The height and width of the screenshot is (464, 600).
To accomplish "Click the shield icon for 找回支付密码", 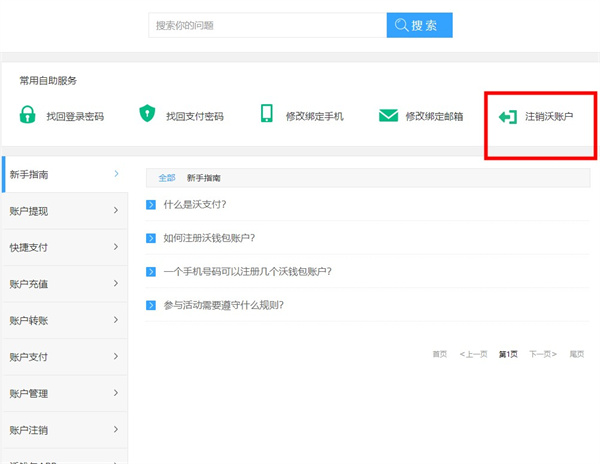I will point(148,115).
